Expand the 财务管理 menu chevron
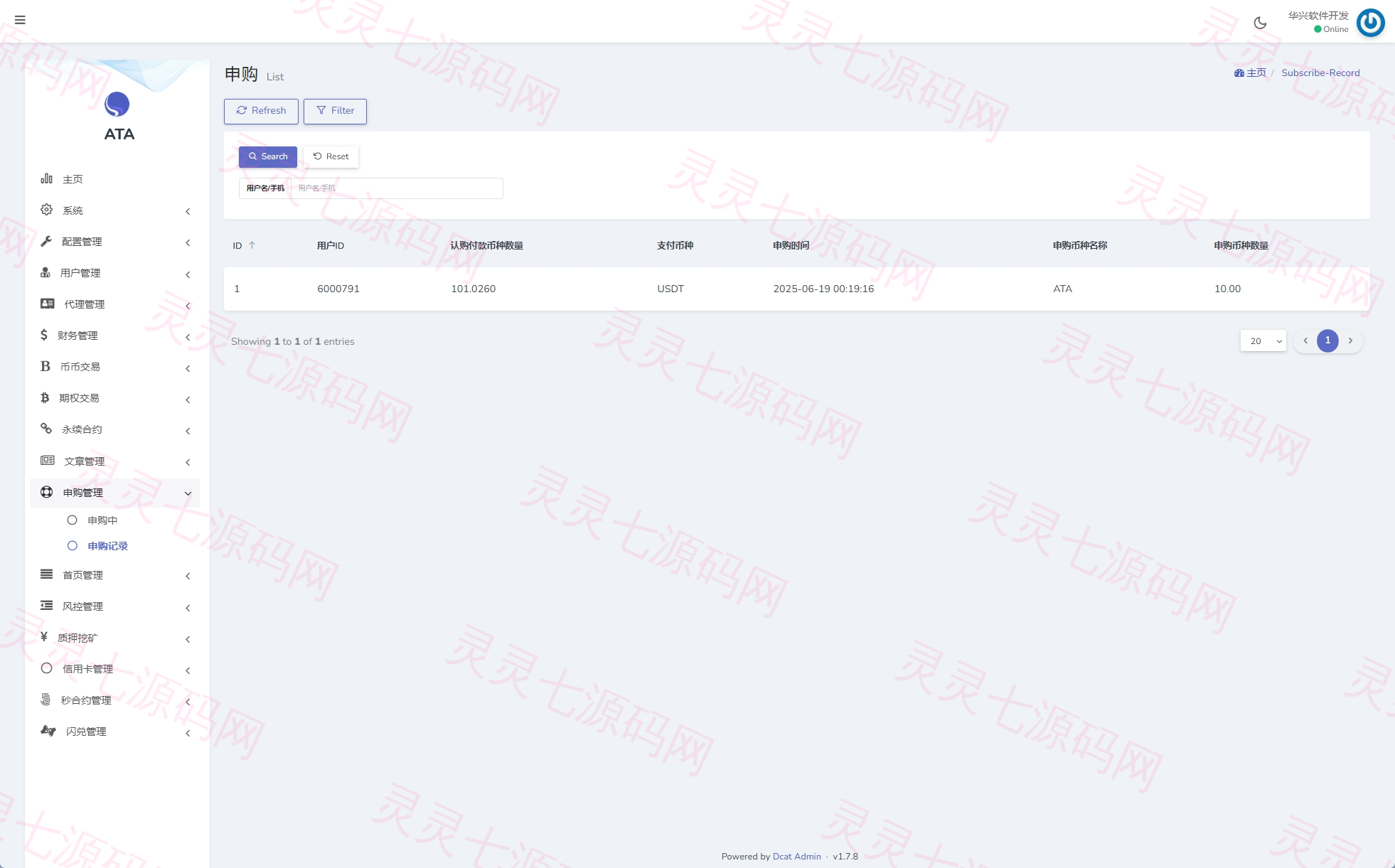The image size is (1395, 868). 188,337
